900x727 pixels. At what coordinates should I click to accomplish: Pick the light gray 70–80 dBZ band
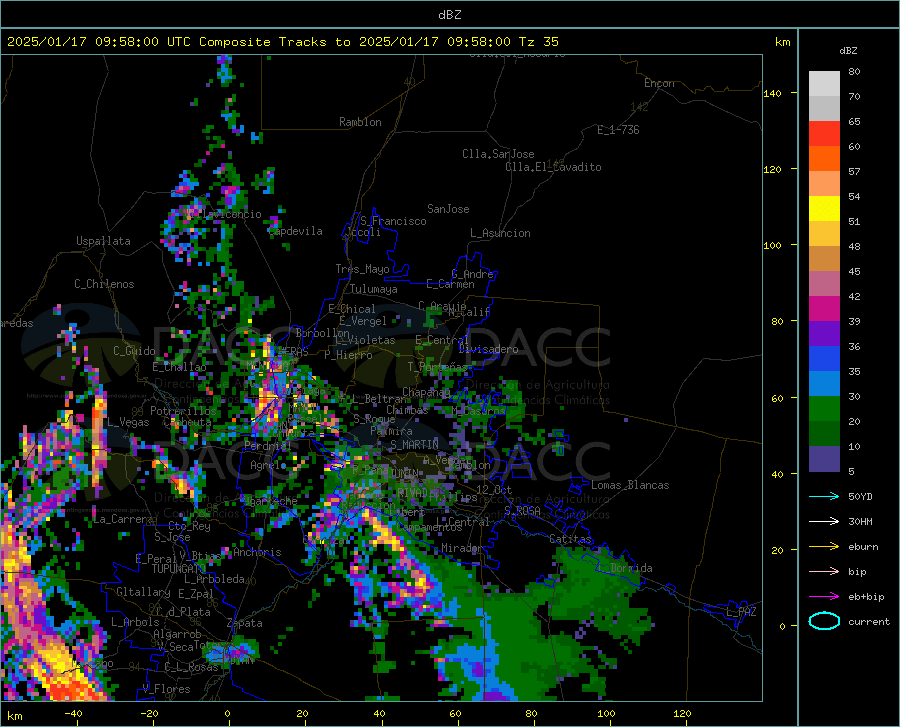pyautogui.click(x=824, y=84)
